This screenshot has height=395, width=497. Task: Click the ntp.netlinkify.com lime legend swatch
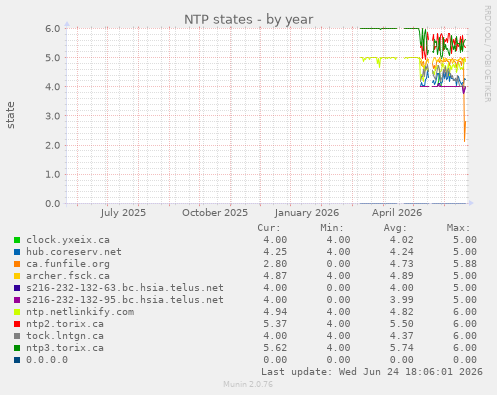click(17, 312)
